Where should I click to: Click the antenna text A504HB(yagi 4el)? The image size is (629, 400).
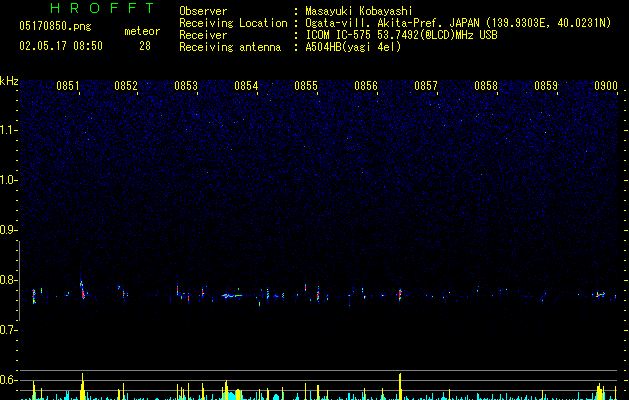click(353, 47)
